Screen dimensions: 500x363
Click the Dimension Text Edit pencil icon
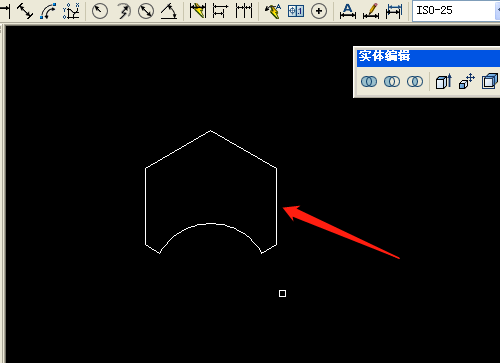(x=371, y=11)
